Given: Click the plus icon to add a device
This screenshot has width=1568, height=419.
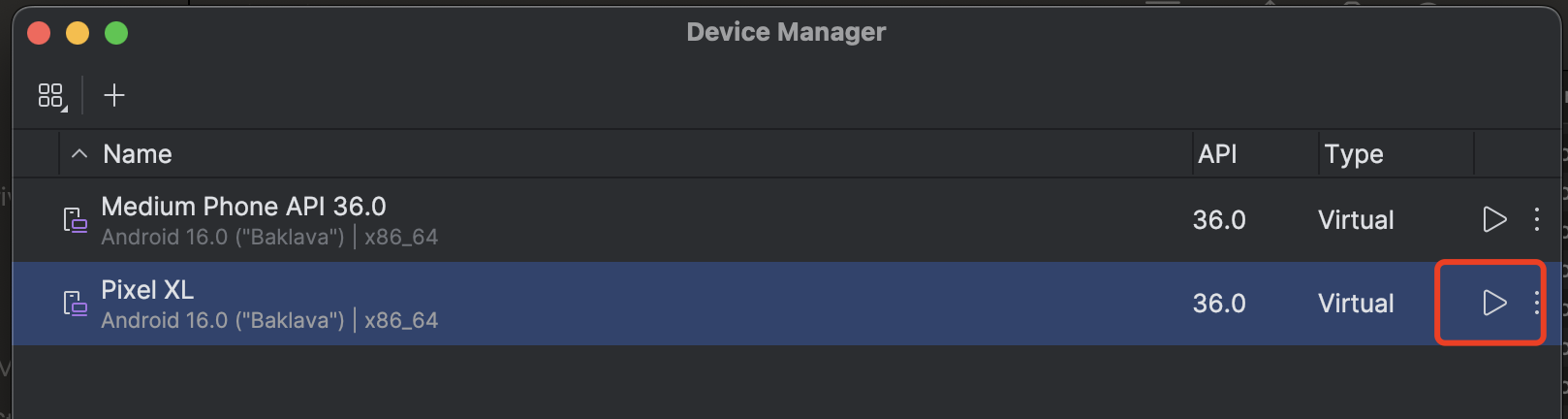Looking at the screenshot, I should 114,95.
